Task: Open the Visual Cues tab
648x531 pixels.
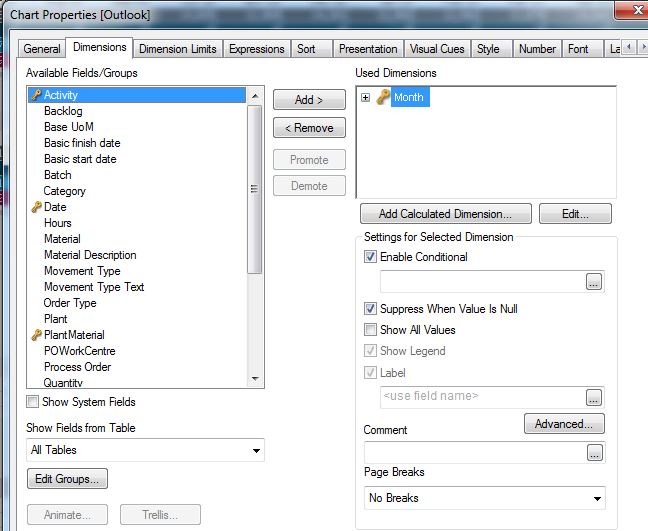Action: pos(437,49)
